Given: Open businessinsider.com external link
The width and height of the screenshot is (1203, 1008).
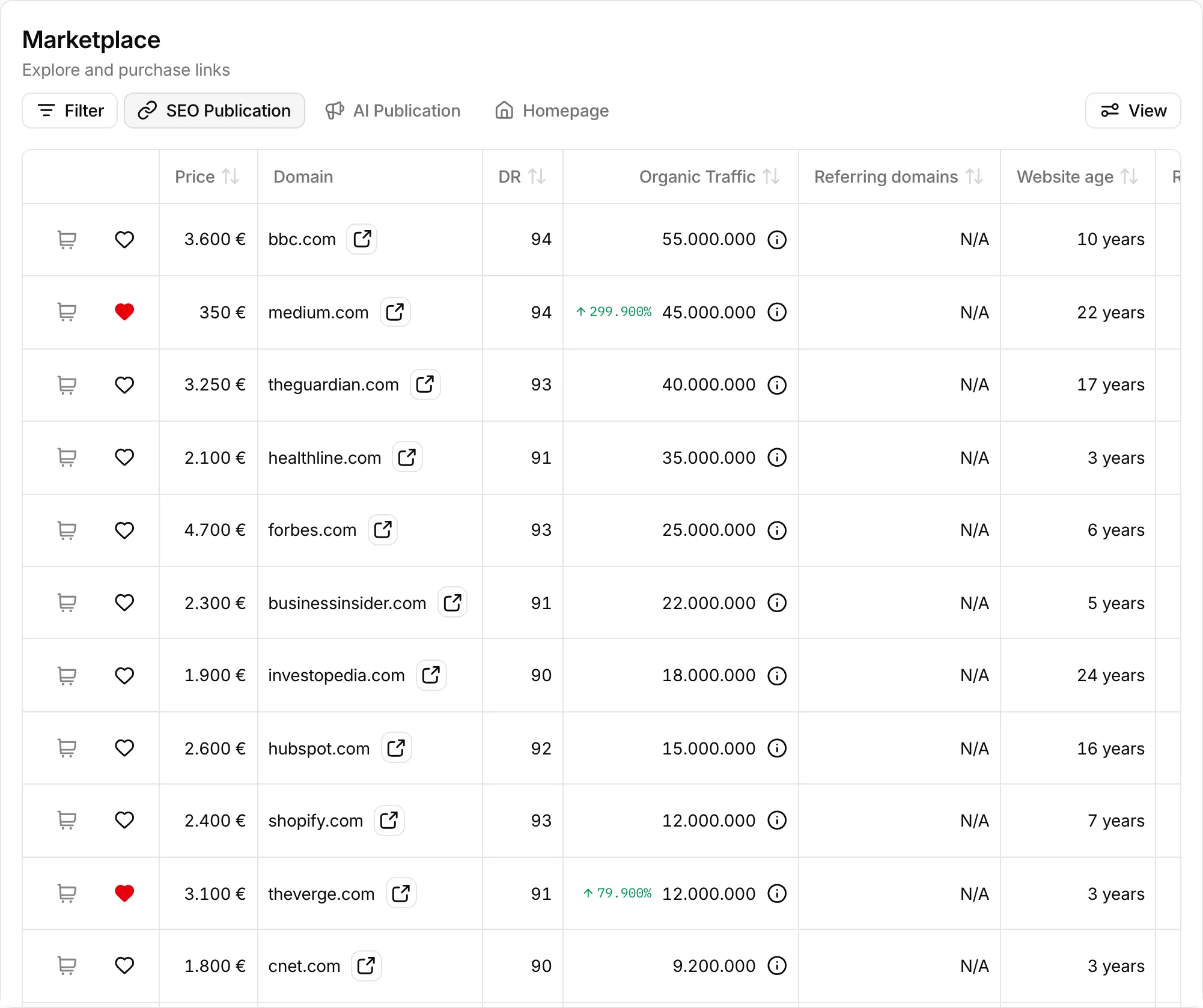Looking at the screenshot, I should tap(452, 603).
